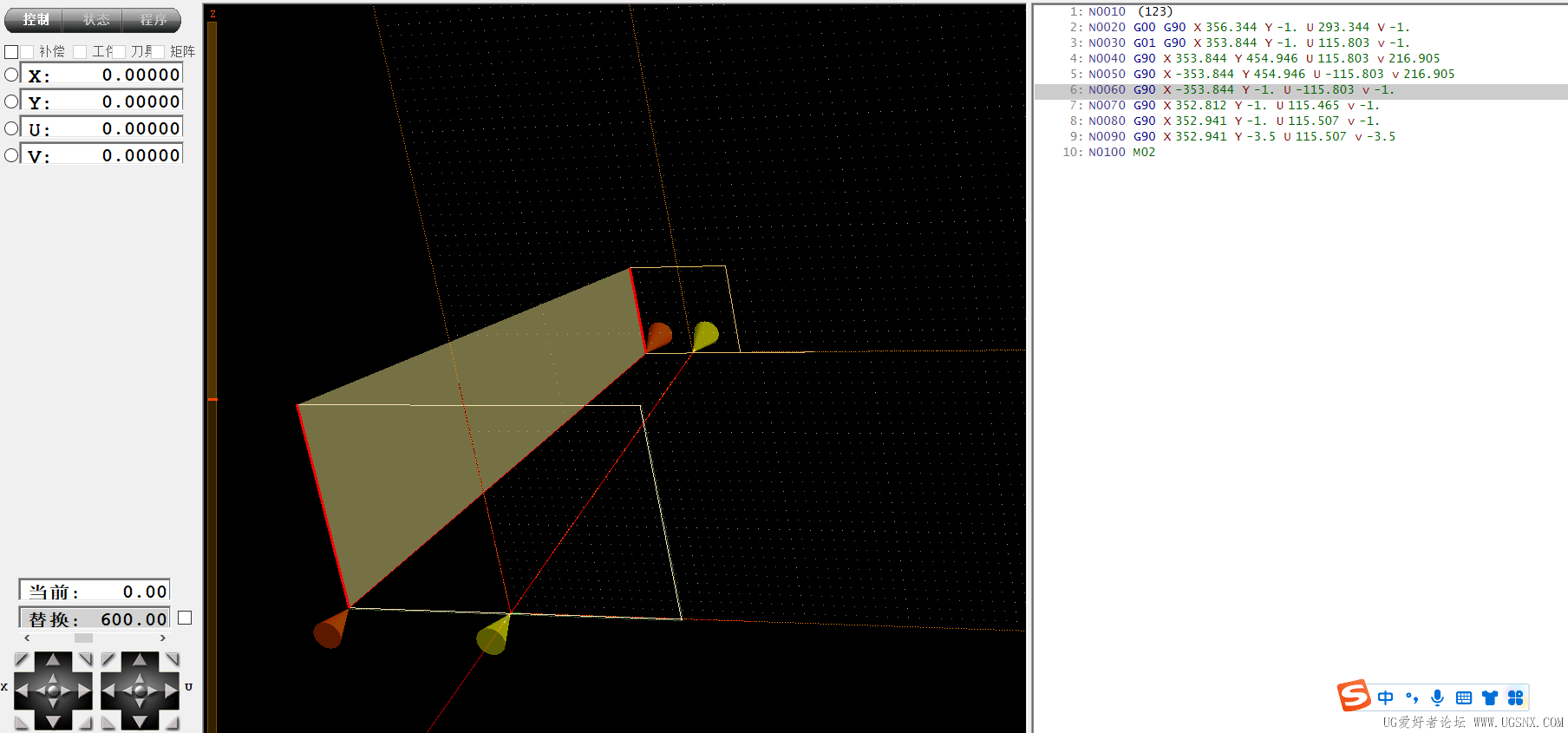
Task: Click the 当前 0.00 field
Action: click(95, 592)
